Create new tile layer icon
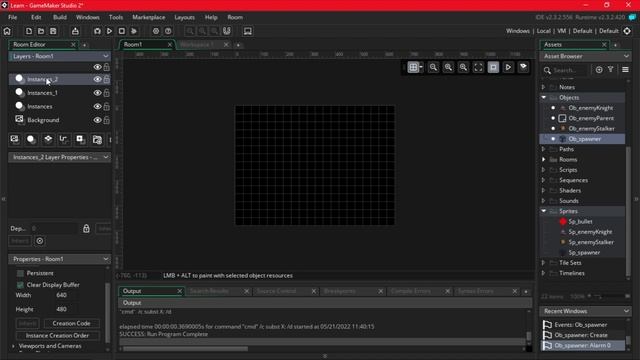Image resolution: width=640 pixels, height=360 pixels. (x=48, y=139)
